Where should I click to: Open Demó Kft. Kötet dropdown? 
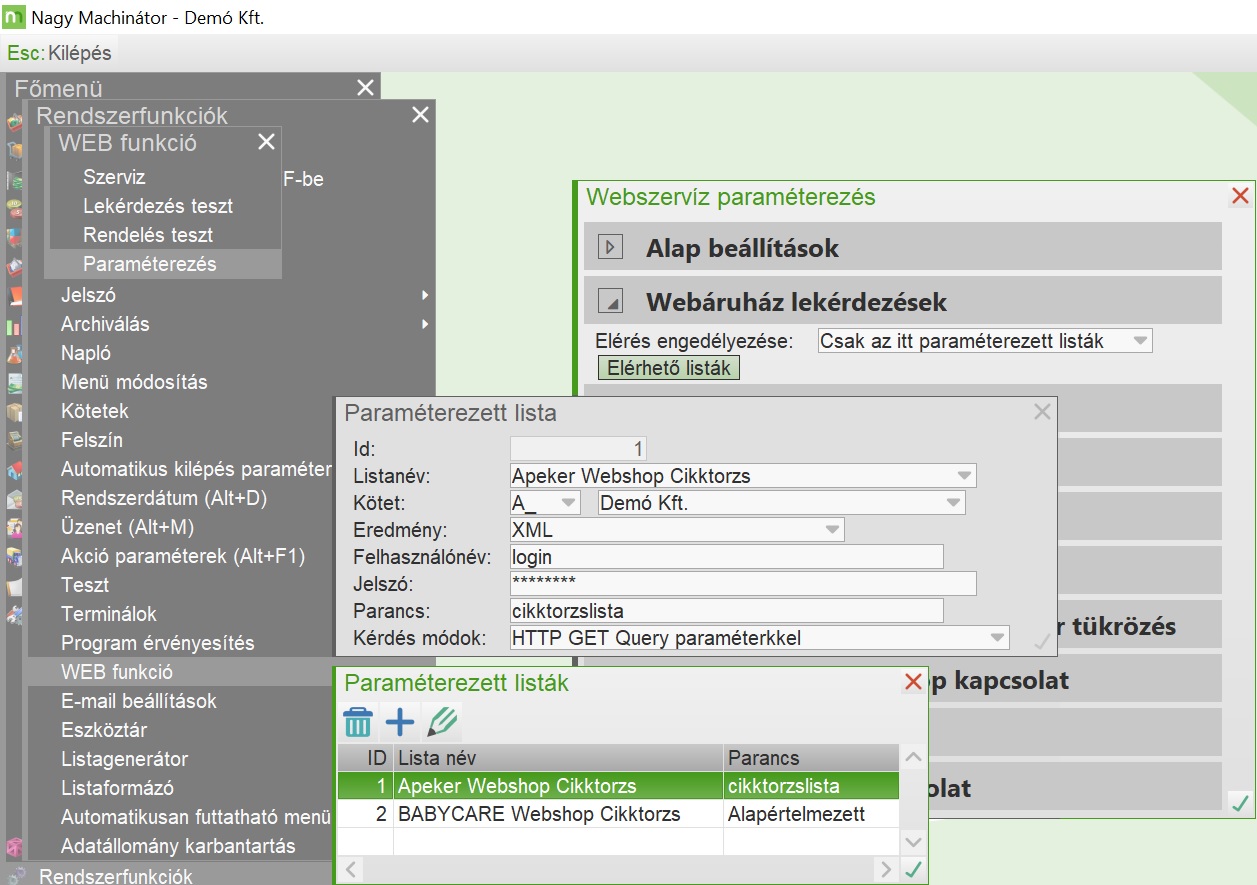tap(953, 503)
